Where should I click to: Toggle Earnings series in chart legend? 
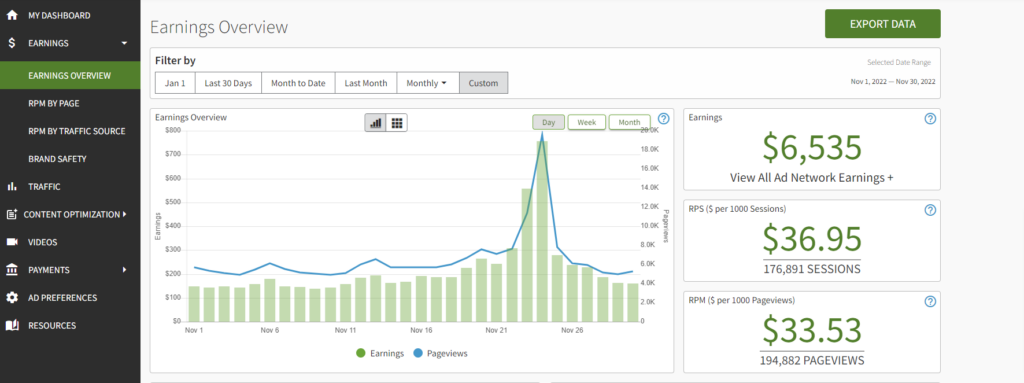[x=380, y=354]
